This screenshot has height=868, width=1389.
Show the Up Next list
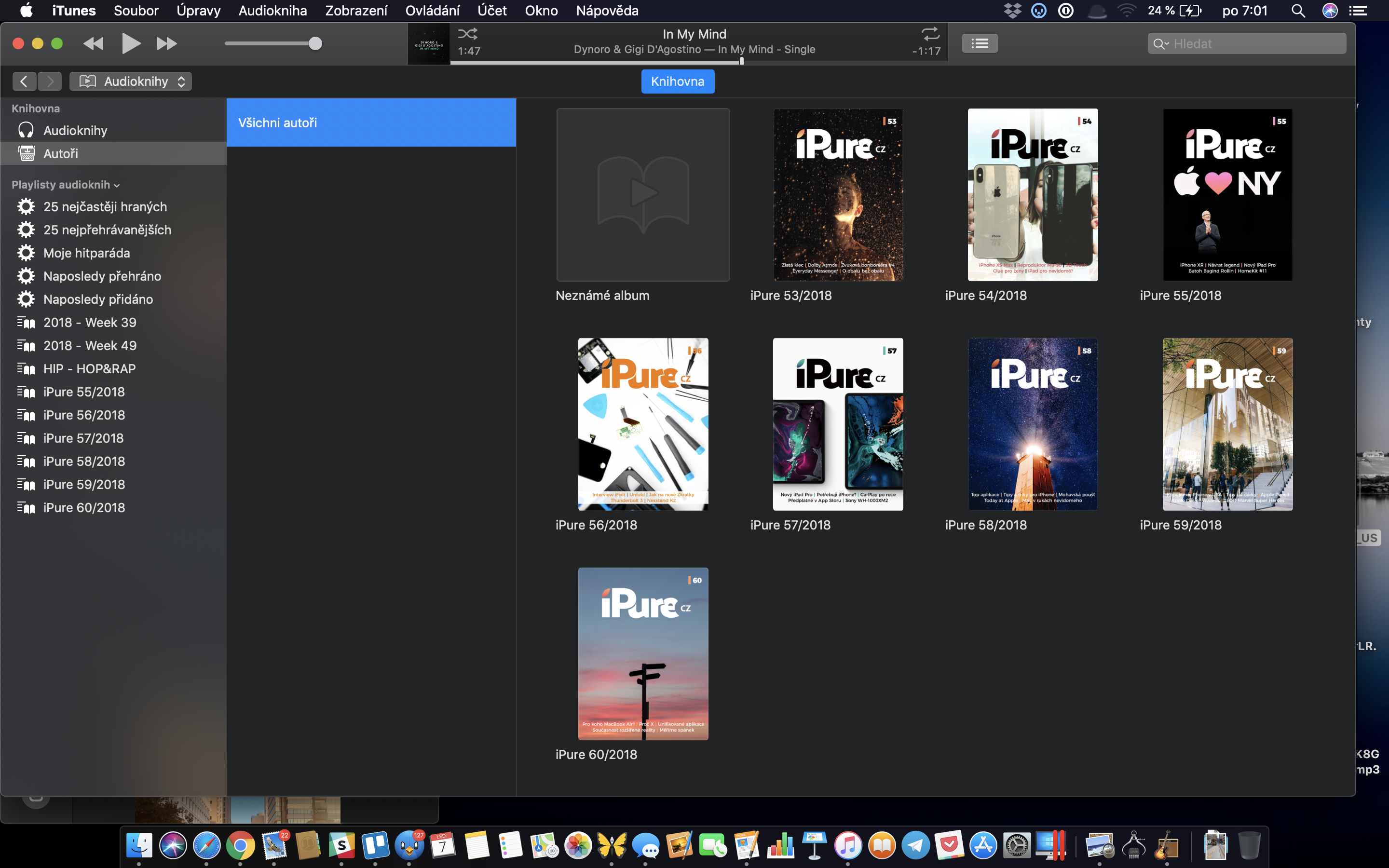click(x=980, y=43)
